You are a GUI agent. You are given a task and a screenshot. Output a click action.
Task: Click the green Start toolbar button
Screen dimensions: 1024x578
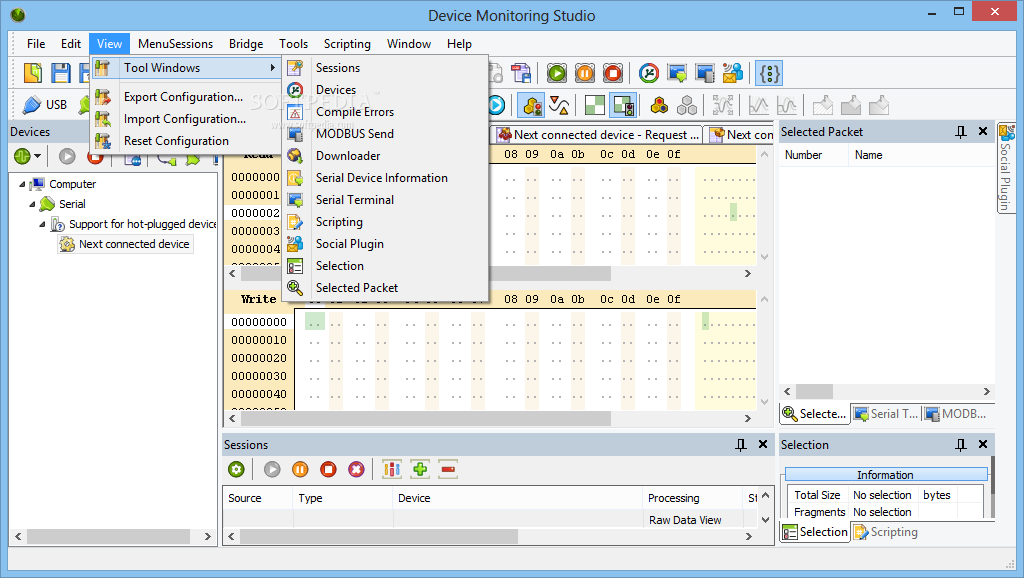click(x=557, y=73)
